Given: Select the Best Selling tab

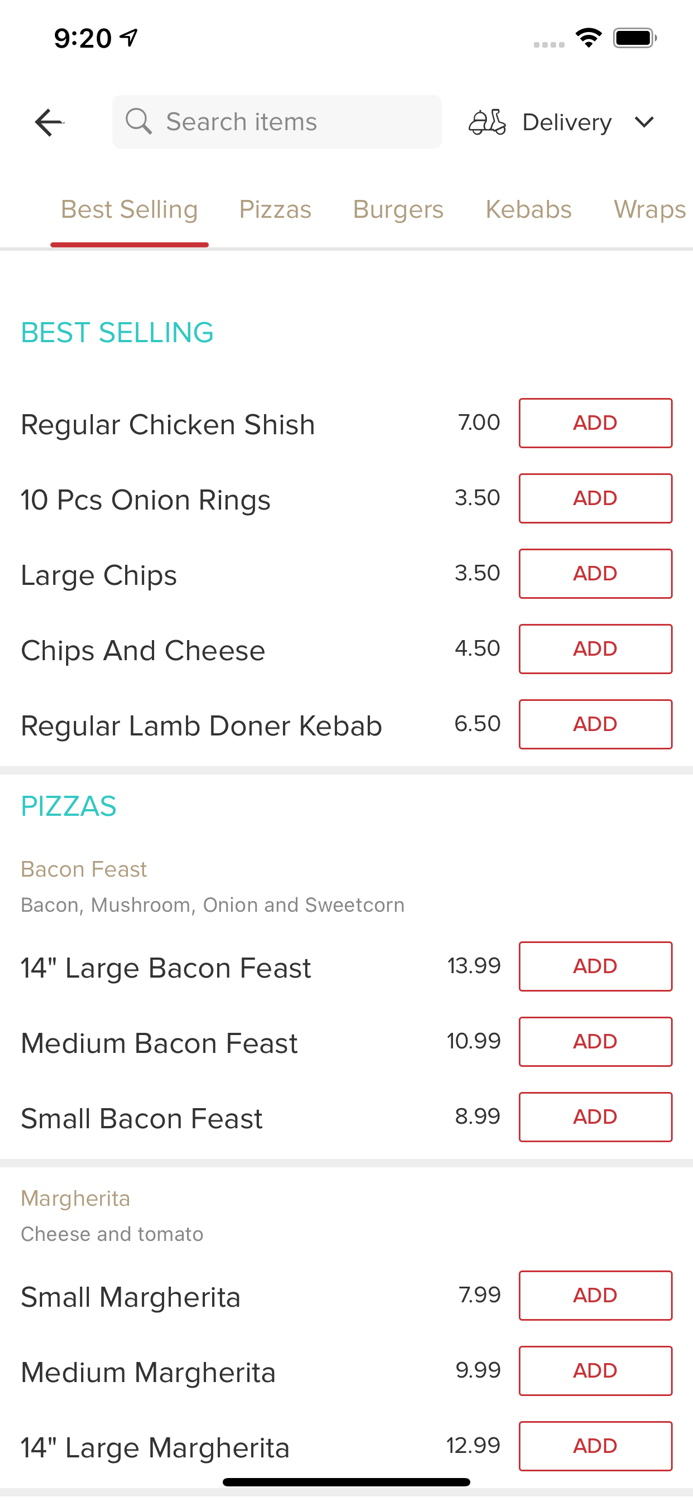Looking at the screenshot, I should 129,210.
